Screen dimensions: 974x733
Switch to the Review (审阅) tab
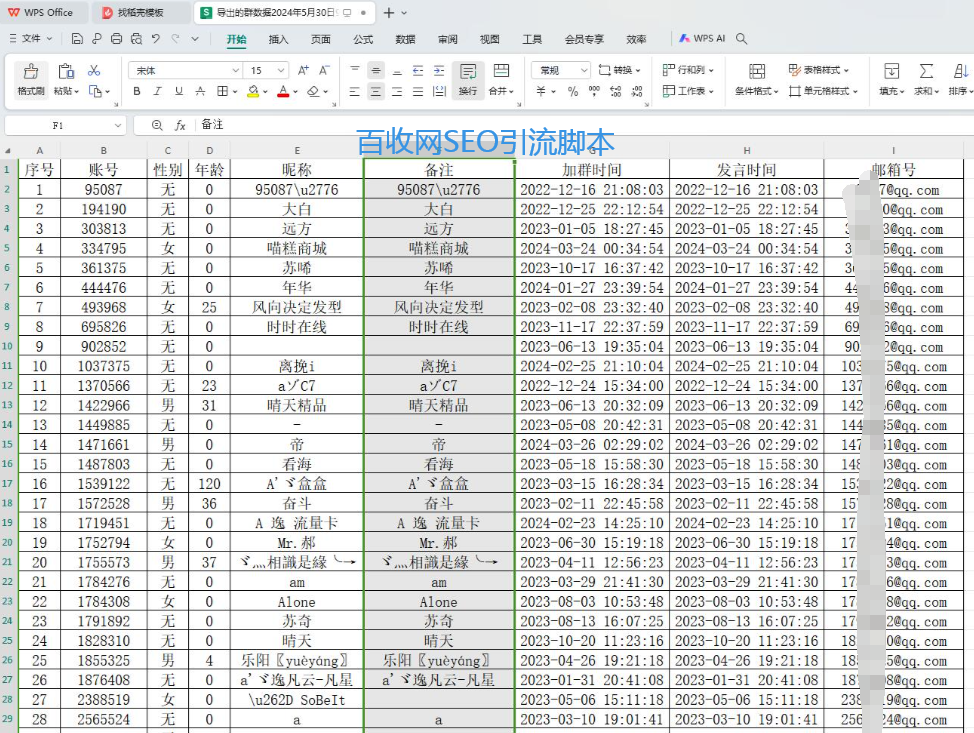click(x=447, y=39)
